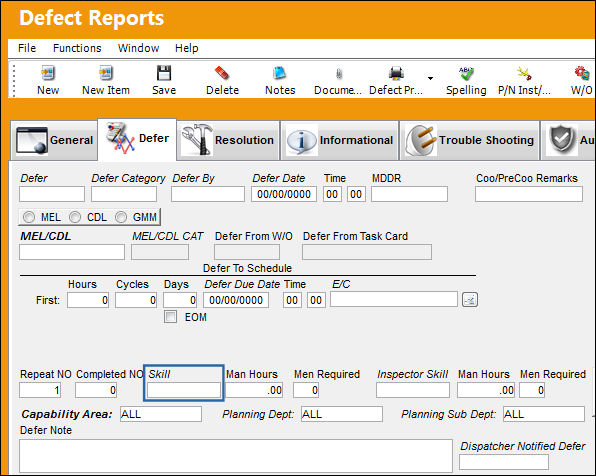This screenshot has height=476, width=596.
Task: Choose the GMM radio button
Action: point(121,217)
